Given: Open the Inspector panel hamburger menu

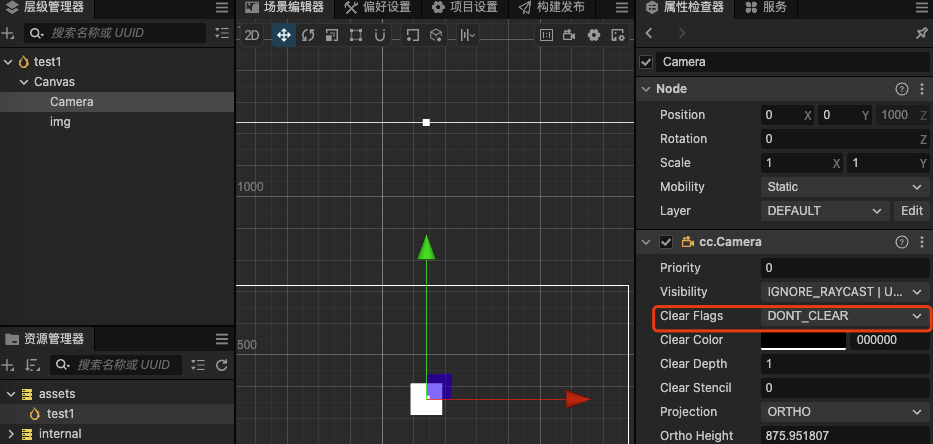Looking at the screenshot, I should [x=921, y=8].
